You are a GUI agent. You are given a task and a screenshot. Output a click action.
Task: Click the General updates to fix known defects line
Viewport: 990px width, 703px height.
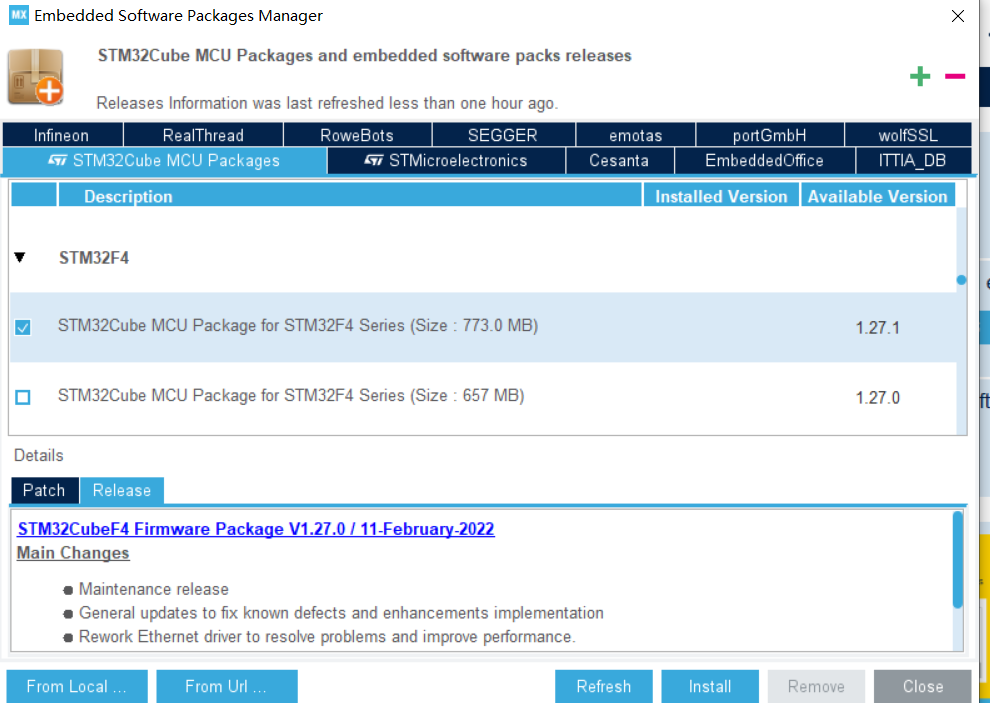(x=341, y=613)
